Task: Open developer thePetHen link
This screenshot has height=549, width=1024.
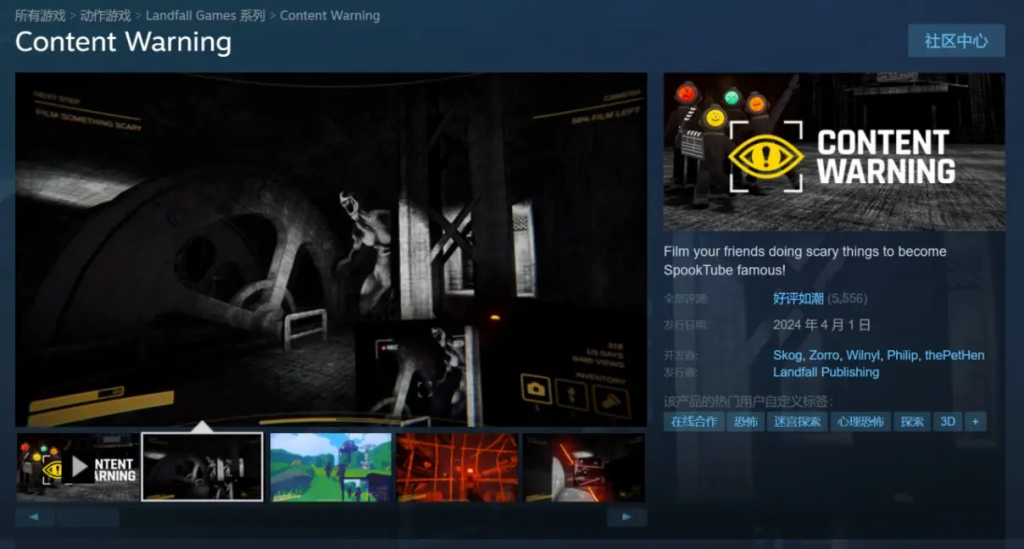Action: [x=954, y=355]
